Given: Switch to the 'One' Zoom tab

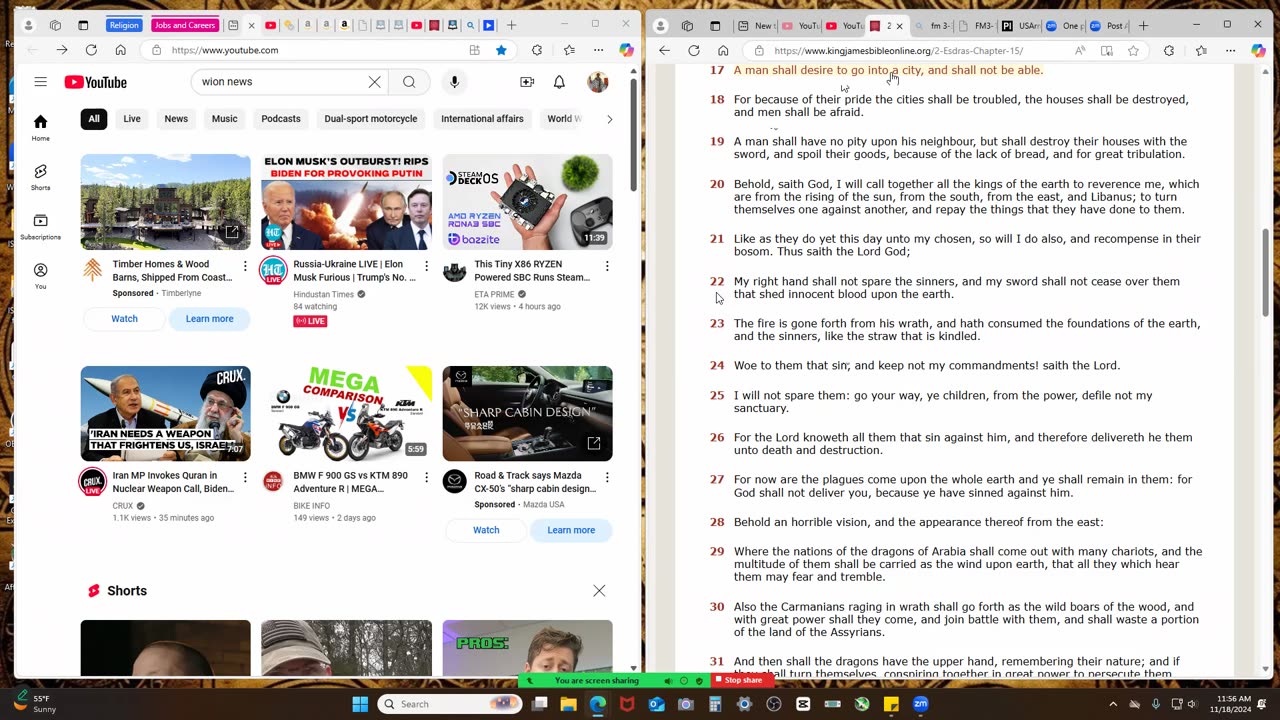Looking at the screenshot, I should (x=1064, y=25).
